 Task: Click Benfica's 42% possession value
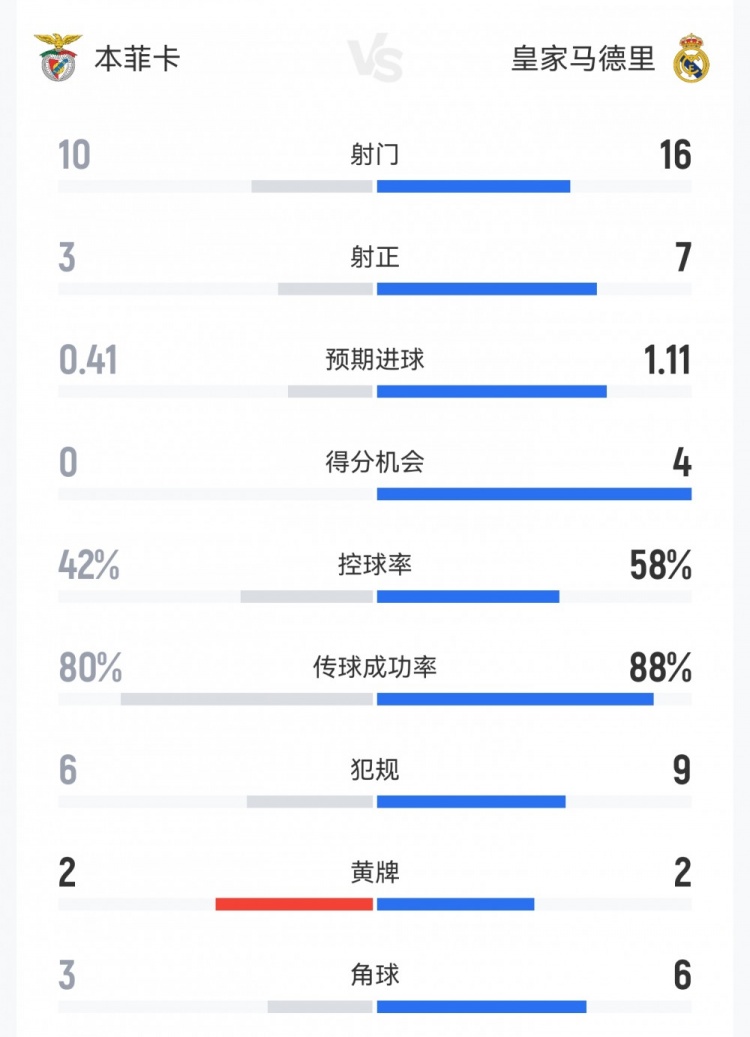pos(89,566)
